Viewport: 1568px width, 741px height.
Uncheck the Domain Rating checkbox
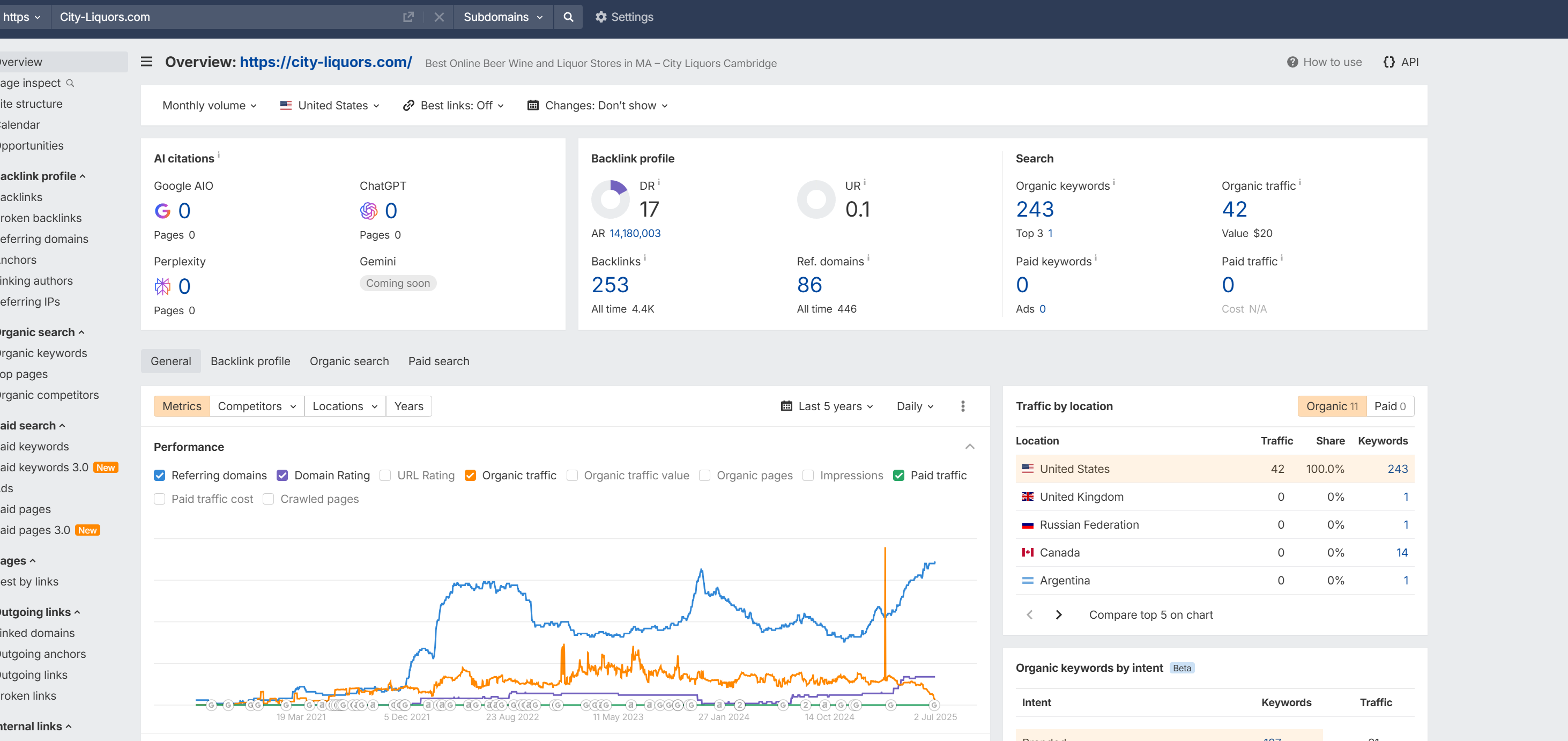[283, 476]
